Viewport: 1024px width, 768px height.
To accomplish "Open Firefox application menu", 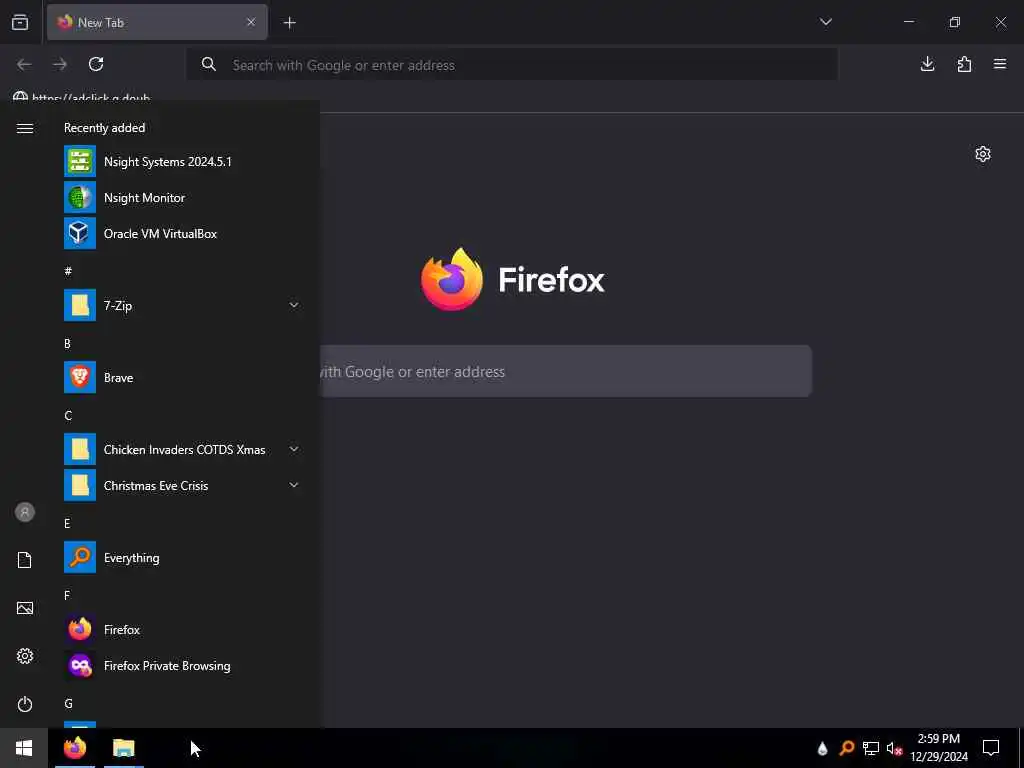I will [1000, 64].
